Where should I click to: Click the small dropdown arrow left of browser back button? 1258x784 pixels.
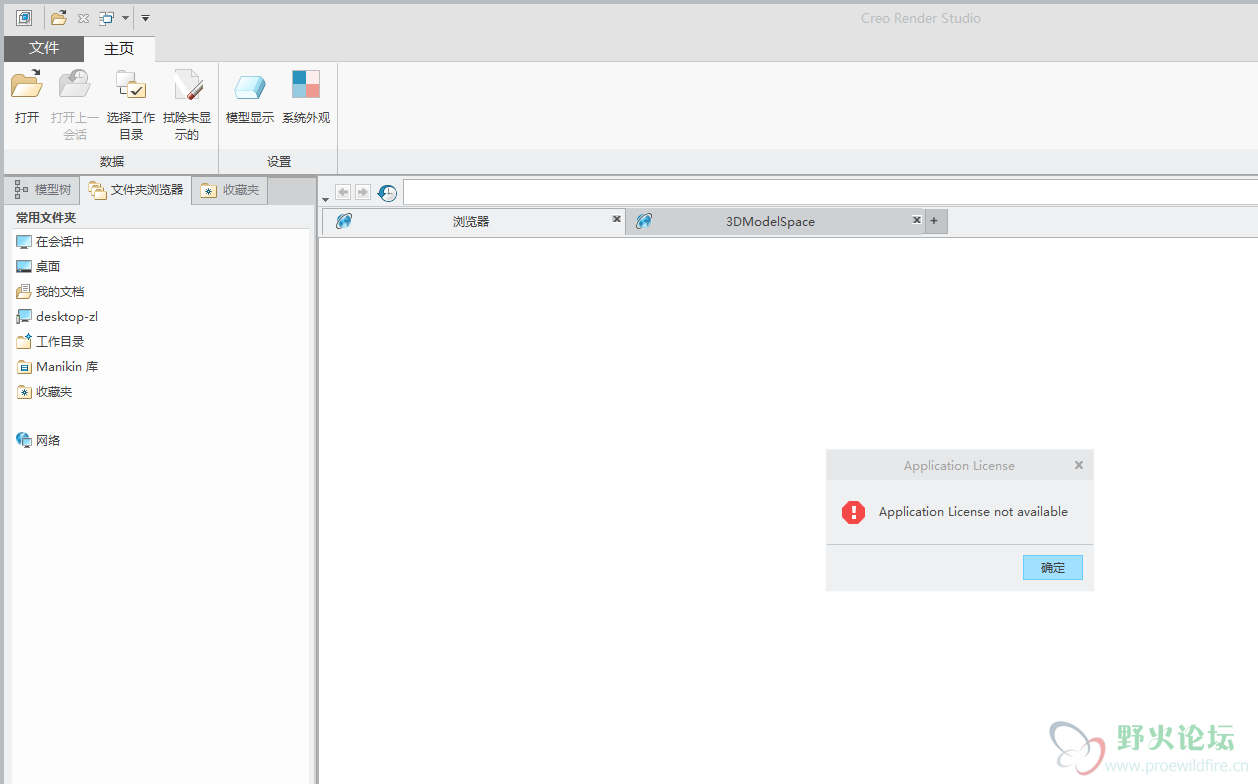(x=325, y=200)
